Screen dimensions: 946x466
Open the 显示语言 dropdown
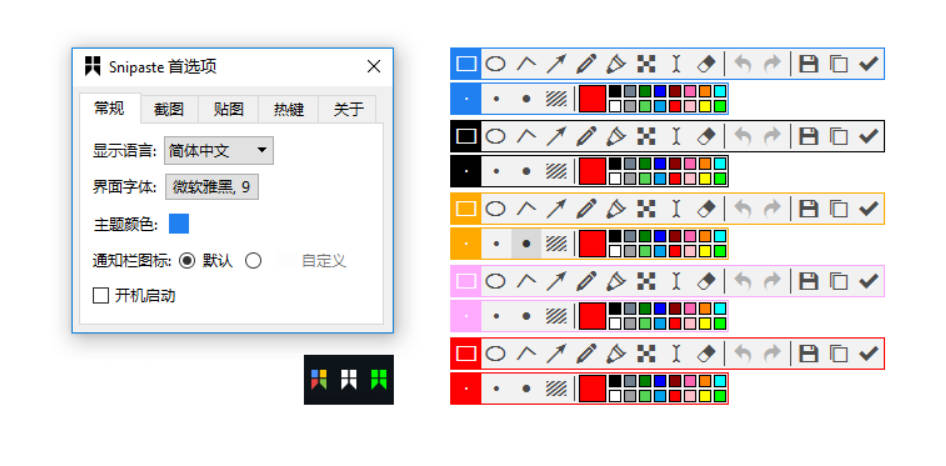tap(218, 150)
